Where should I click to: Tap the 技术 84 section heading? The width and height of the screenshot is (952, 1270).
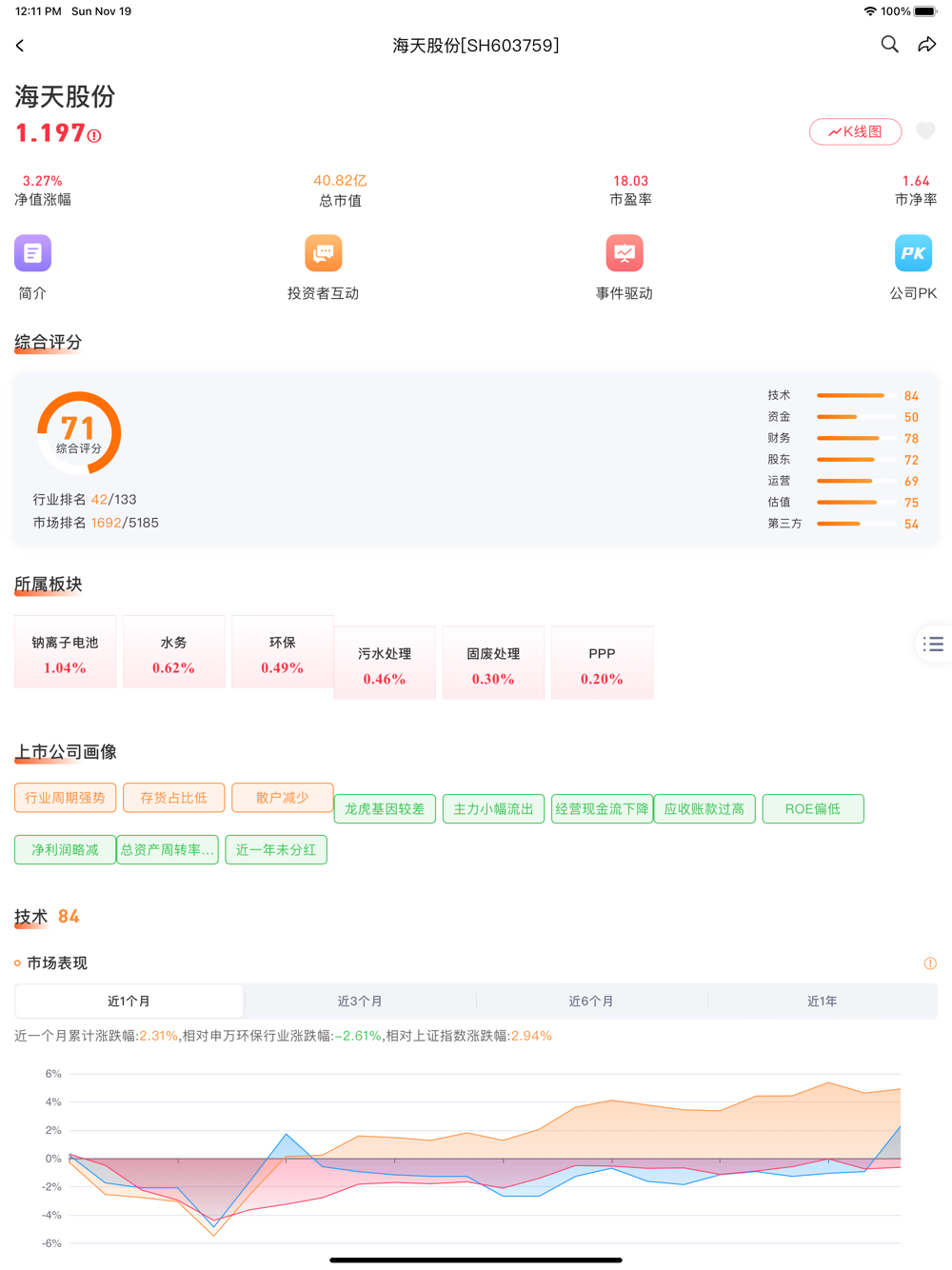47,917
